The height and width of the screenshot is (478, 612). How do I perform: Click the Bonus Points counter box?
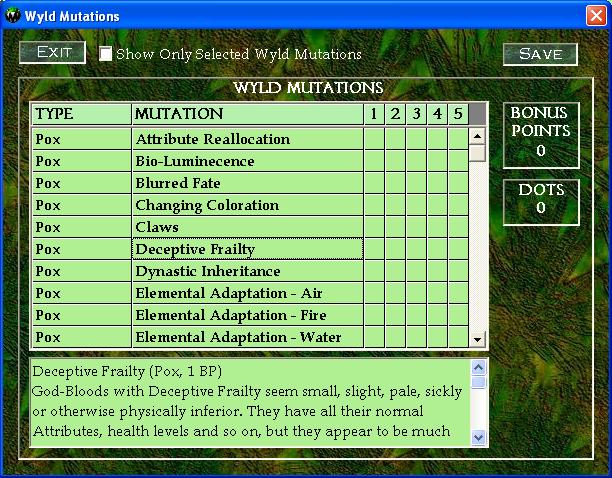[541, 135]
